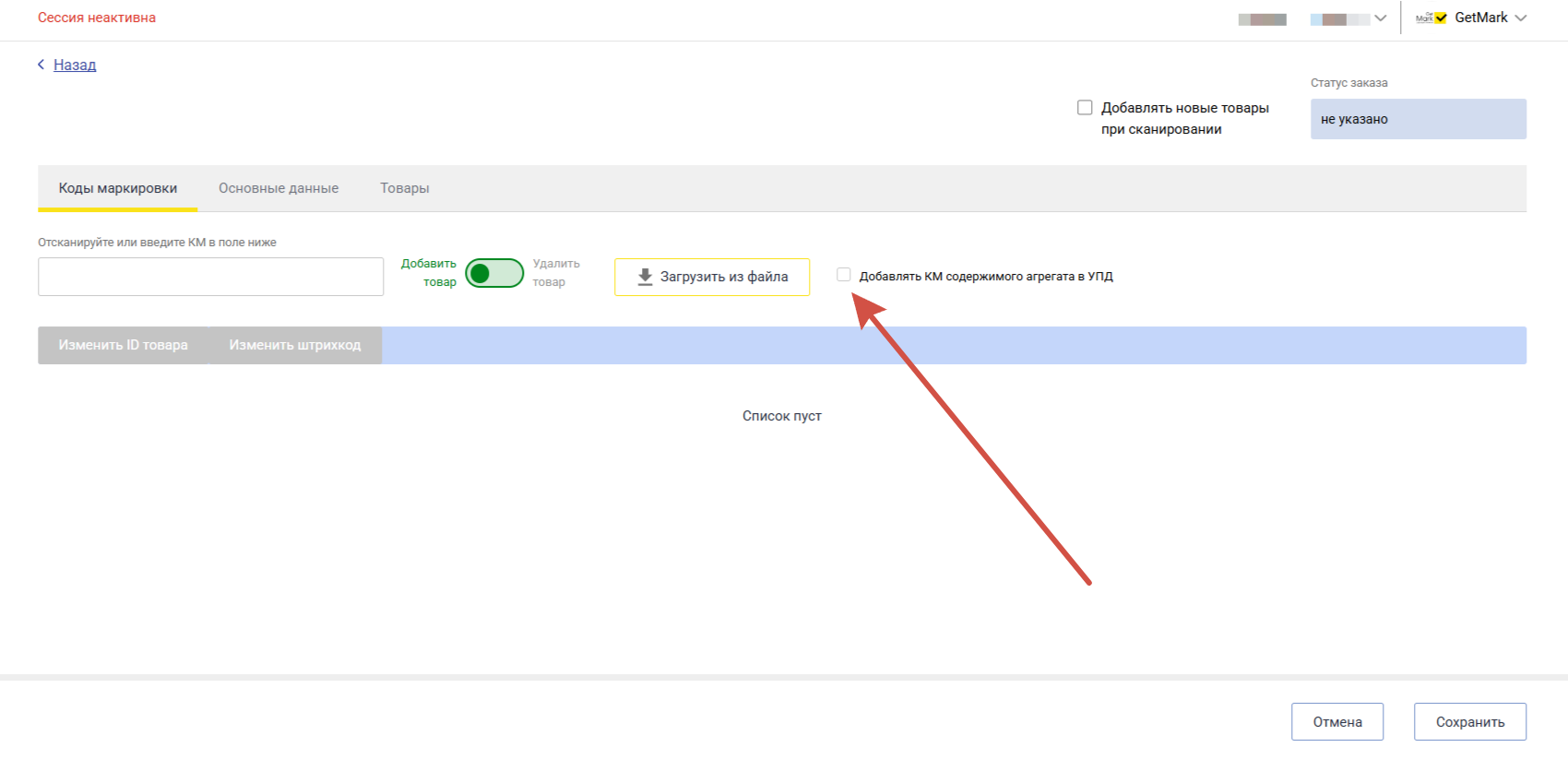Click the download icon in Загрузить из файла
Screen dimensions: 1568x771
pos(645,277)
